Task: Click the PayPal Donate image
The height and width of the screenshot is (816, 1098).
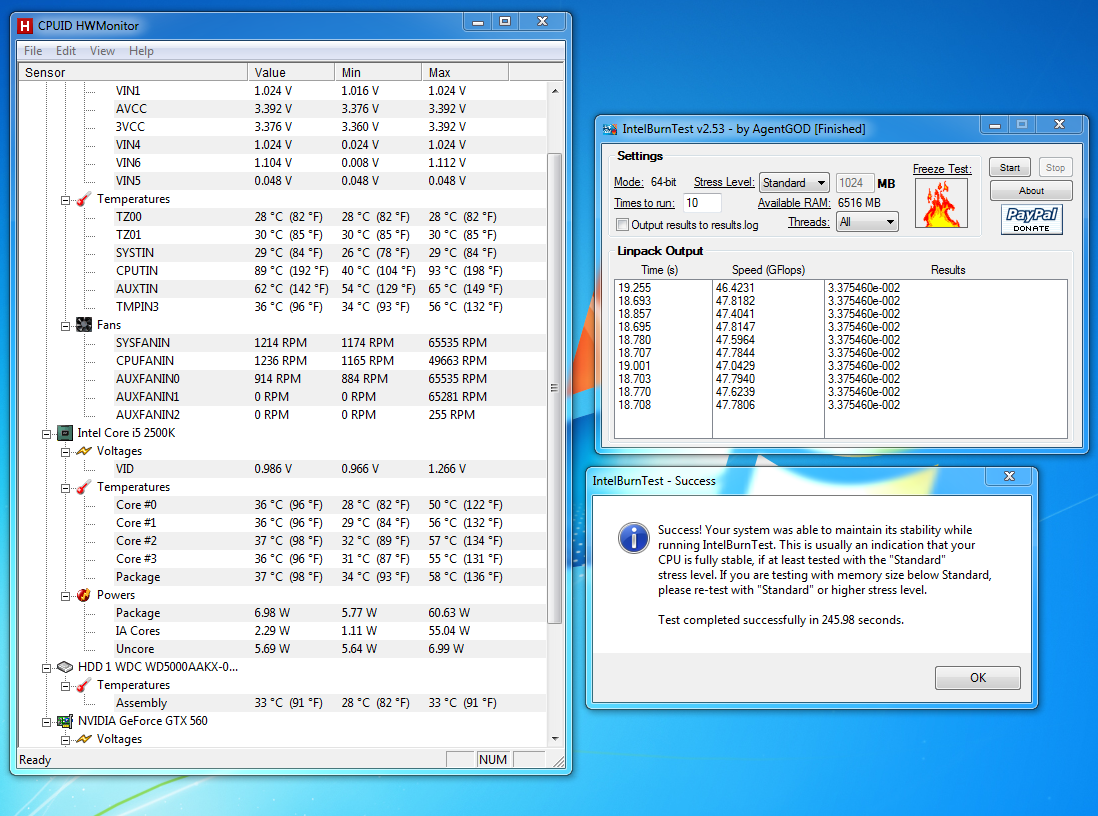Action: (1031, 219)
